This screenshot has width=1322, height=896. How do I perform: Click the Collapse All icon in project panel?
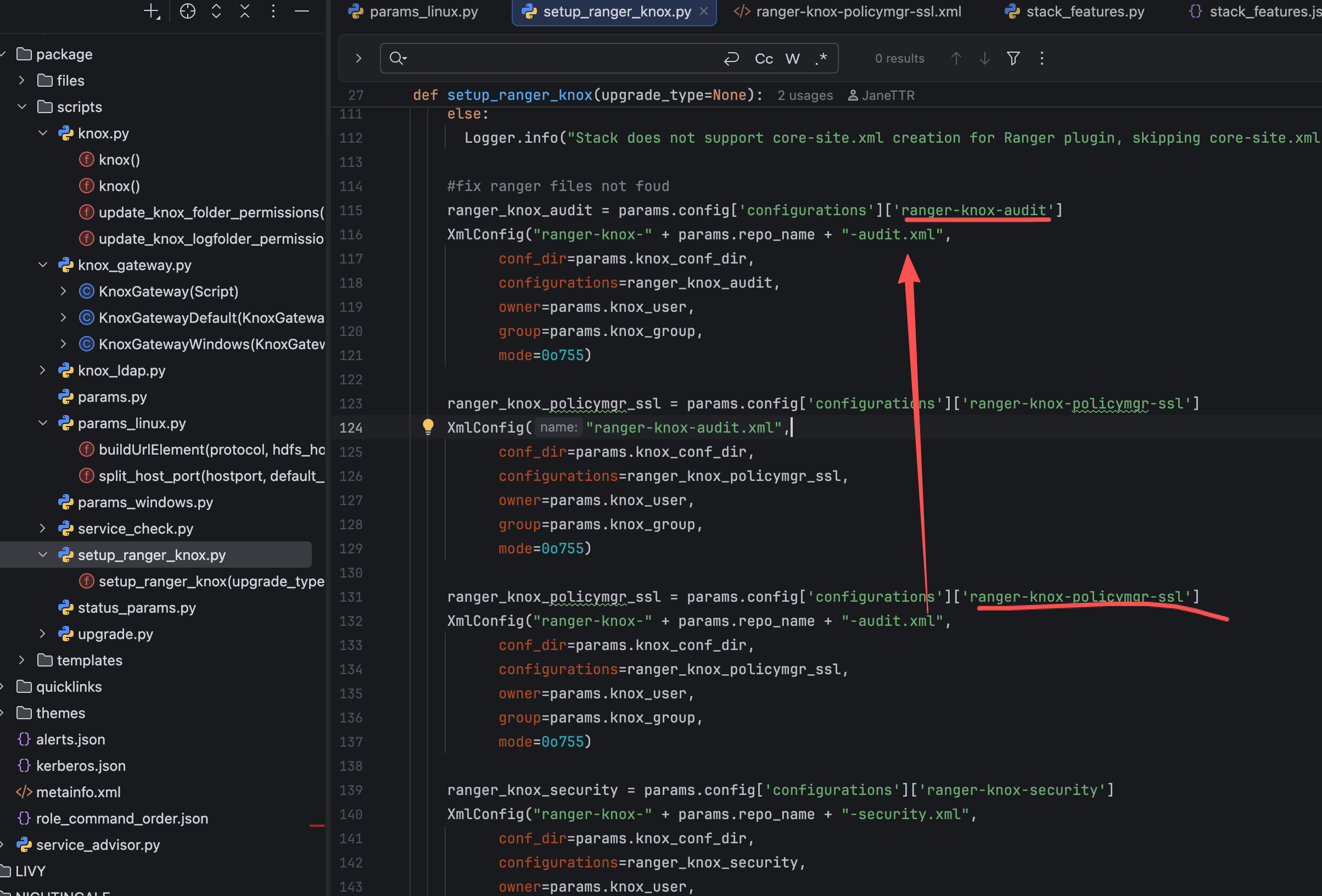click(245, 11)
